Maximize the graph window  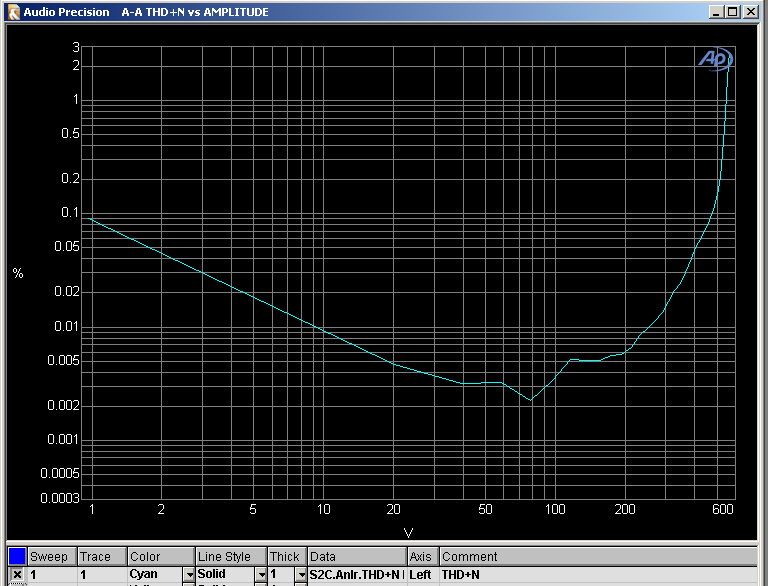(733, 12)
